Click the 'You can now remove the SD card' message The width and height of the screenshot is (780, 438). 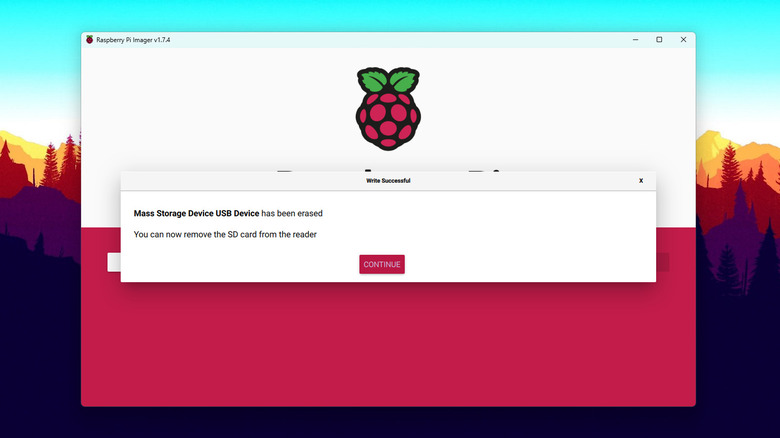[225, 234]
